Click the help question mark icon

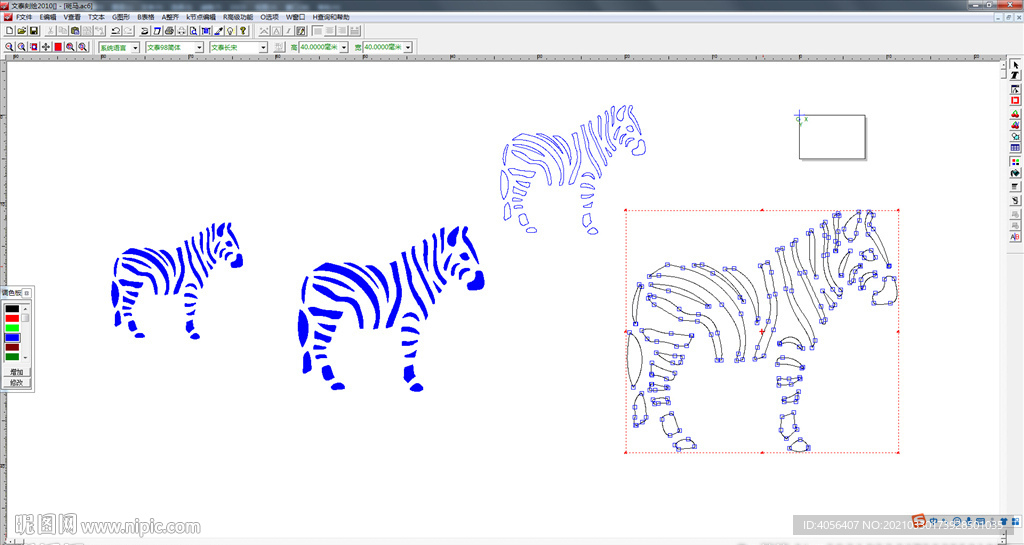[243, 31]
